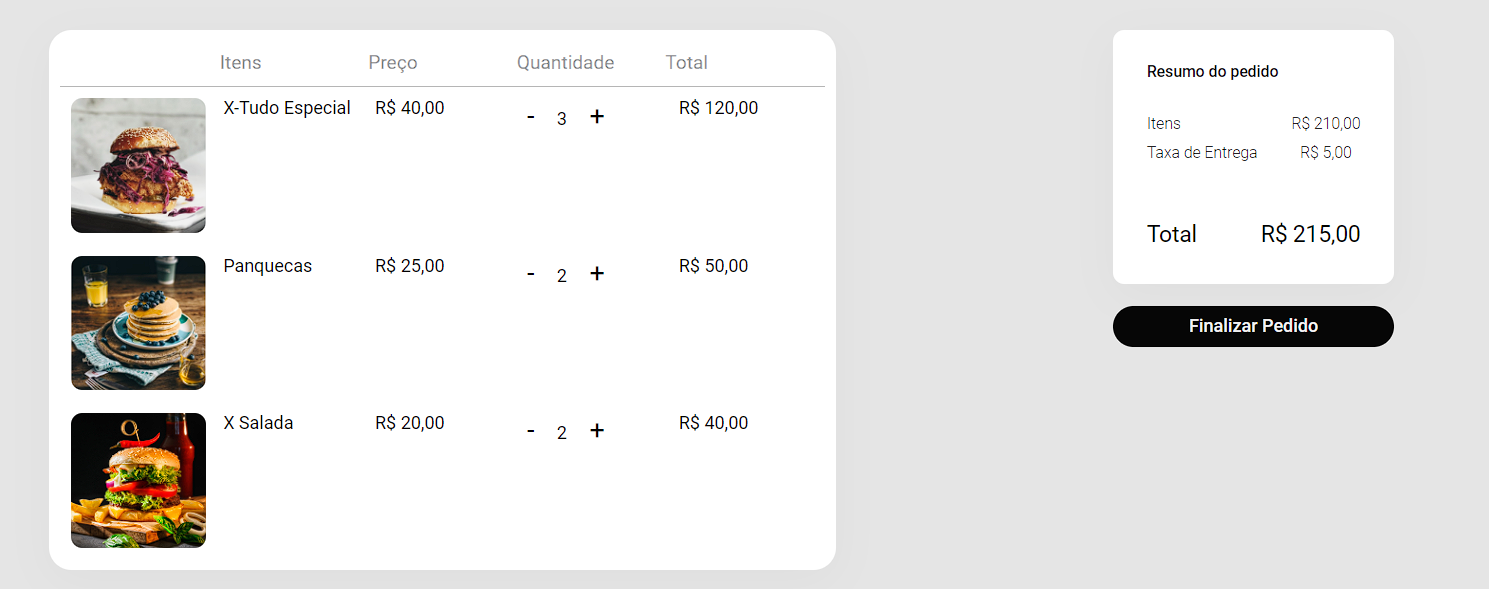Select the X Salada item name

click(258, 422)
